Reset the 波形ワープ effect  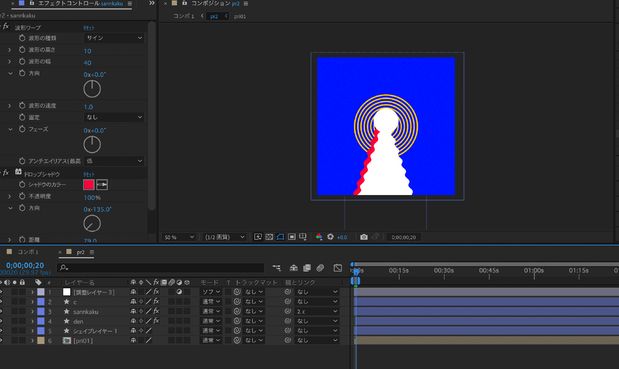click(x=88, y=28)
